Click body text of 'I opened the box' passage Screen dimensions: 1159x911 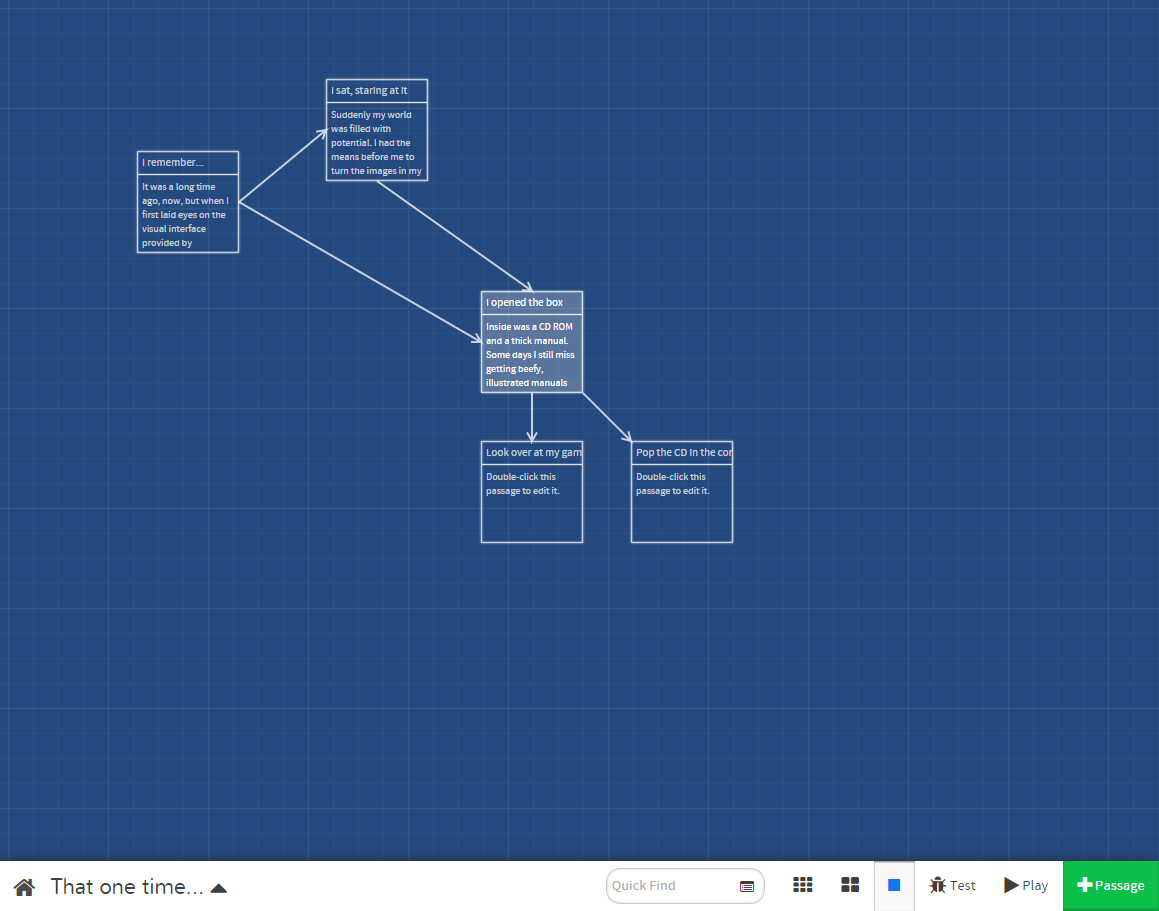tap(531, 355)
